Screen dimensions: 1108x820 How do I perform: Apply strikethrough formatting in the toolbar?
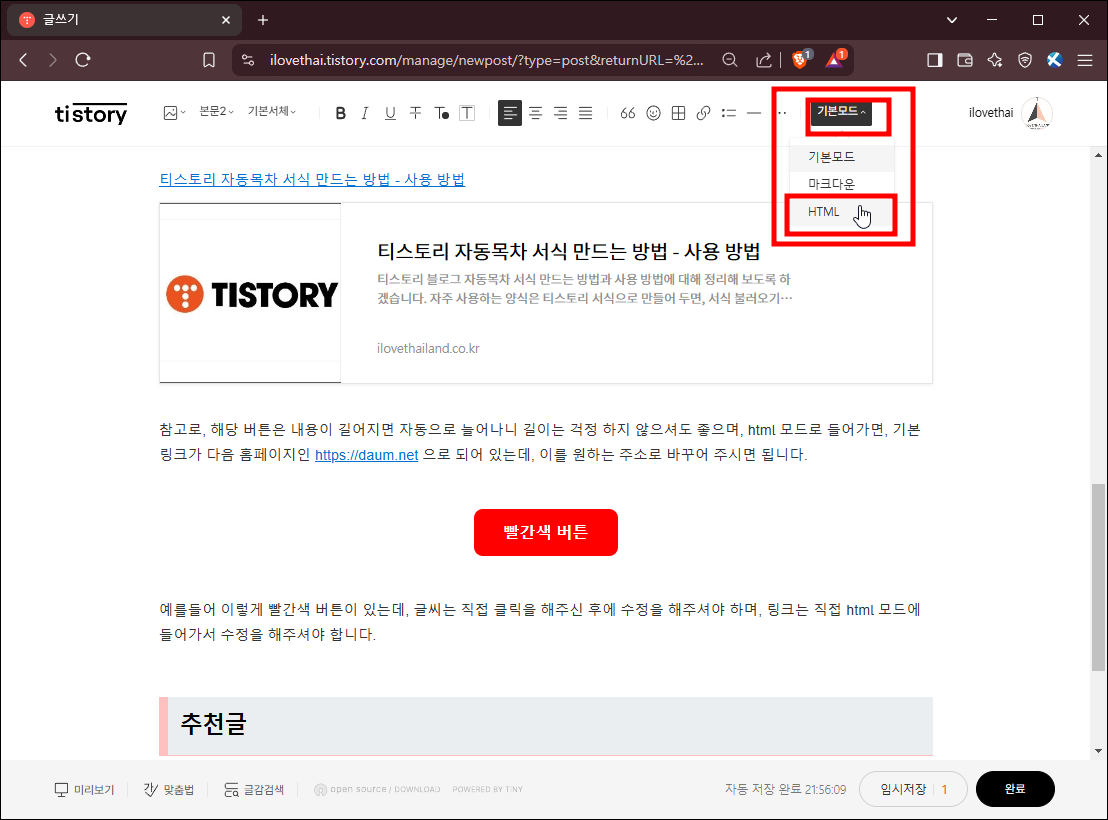tap(415, 113)
